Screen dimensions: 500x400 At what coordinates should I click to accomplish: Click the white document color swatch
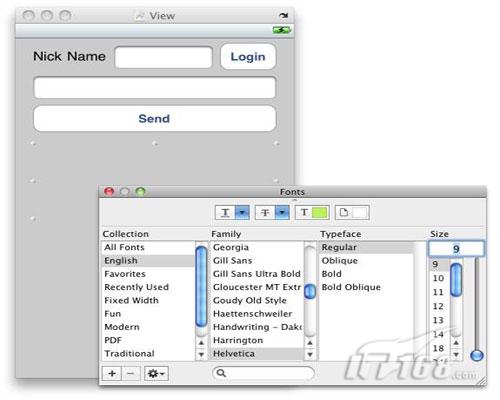tap(359, 212)
